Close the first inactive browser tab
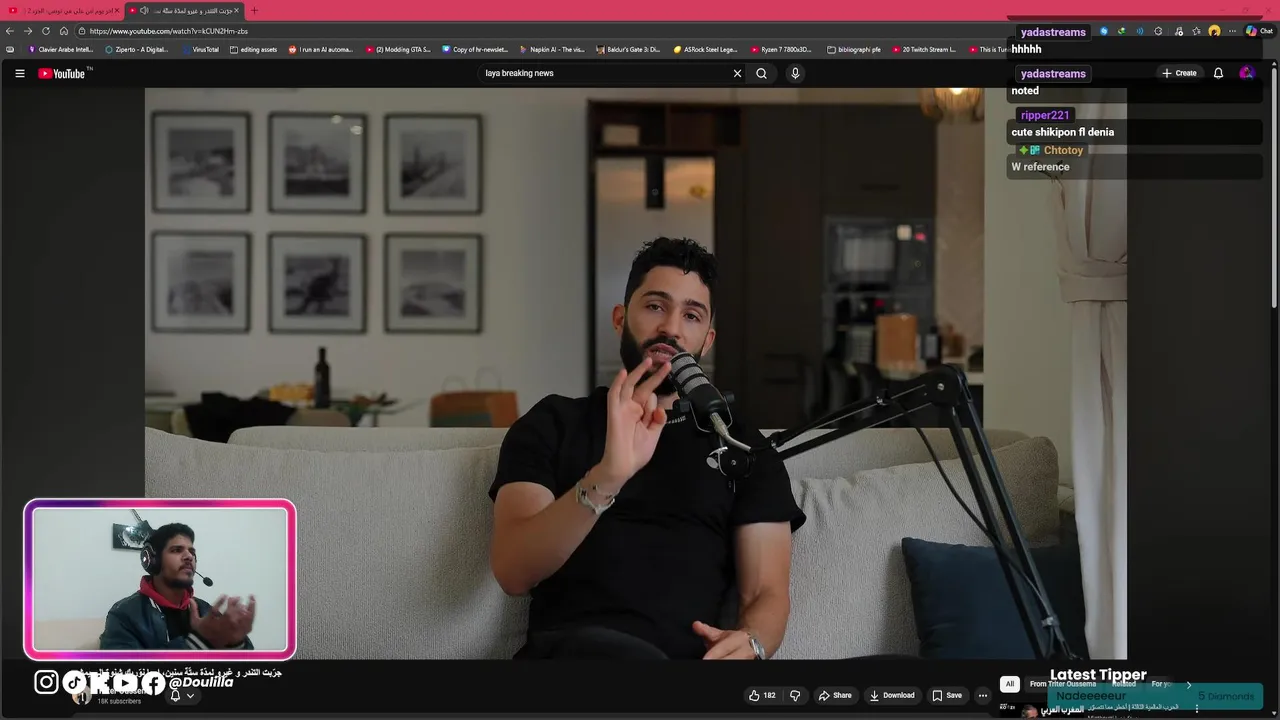This screenshot has width=1280, height=720. pos(116,11)
